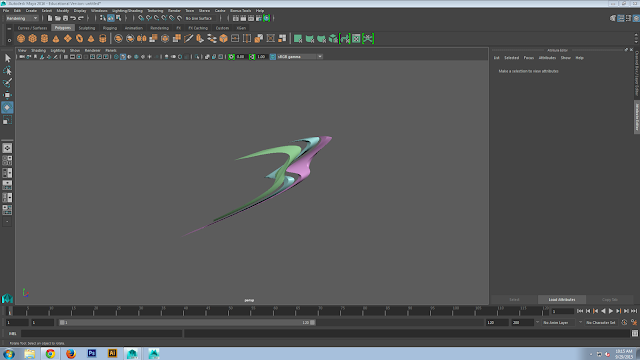
Task: Create a polygon plane from the shelf
Action: click(68, 38)
